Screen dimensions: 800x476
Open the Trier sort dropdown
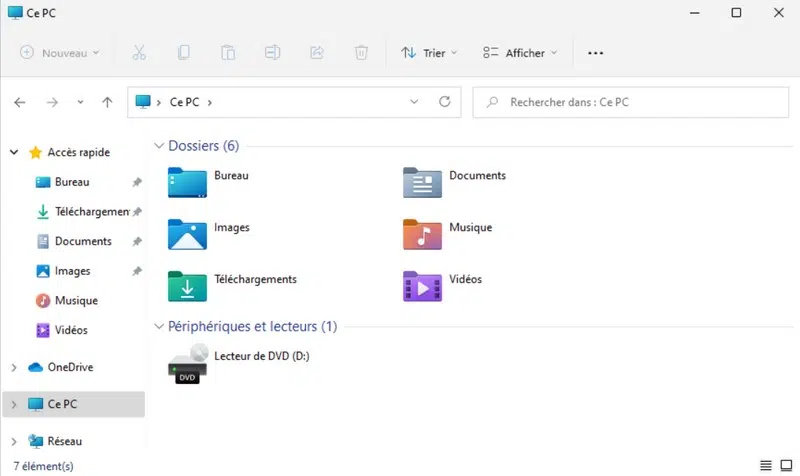point(429,53)
